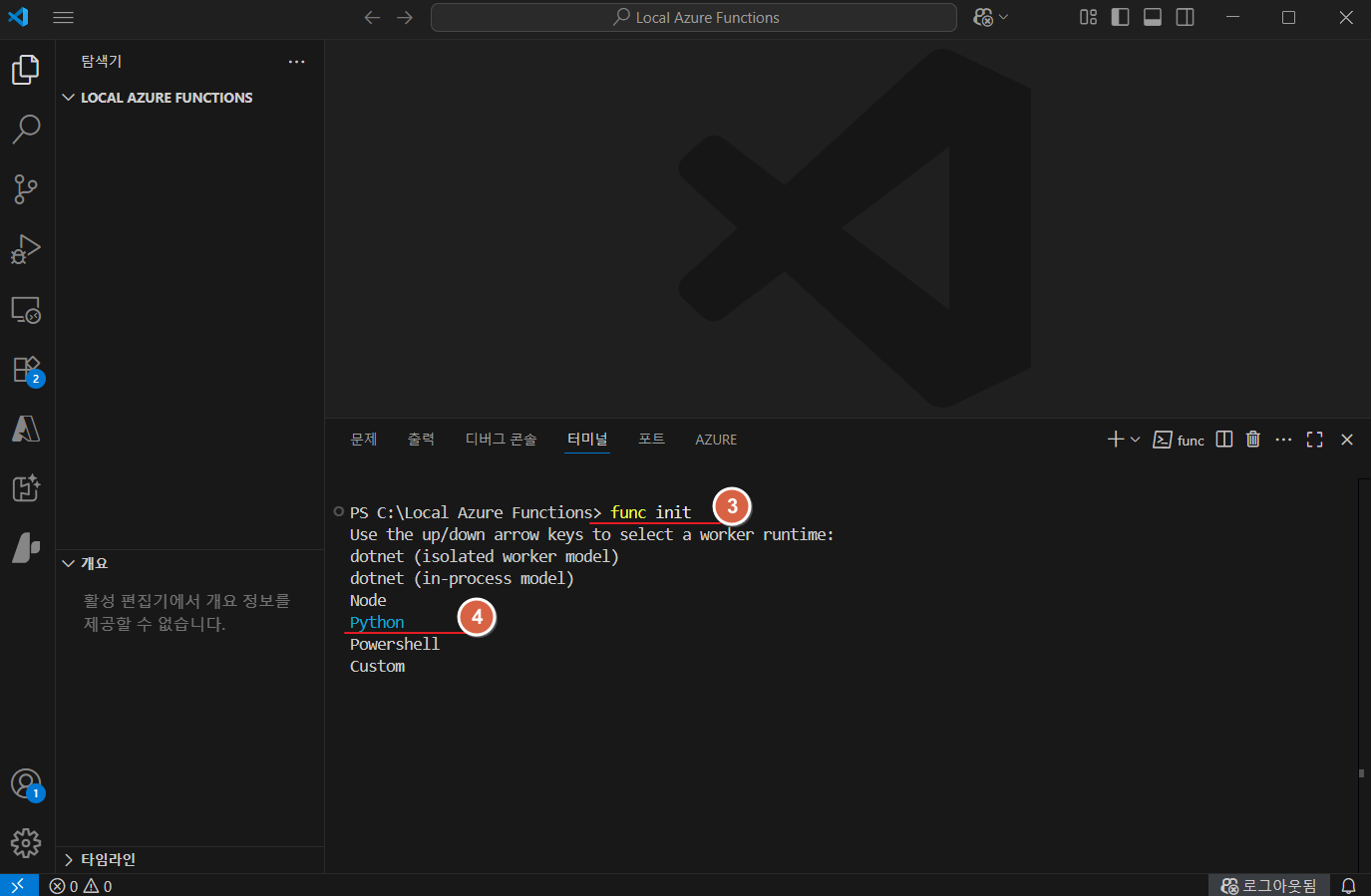Switch to the 터미널 tab
Screen dimensions: 1371x896
pos(587,440)
